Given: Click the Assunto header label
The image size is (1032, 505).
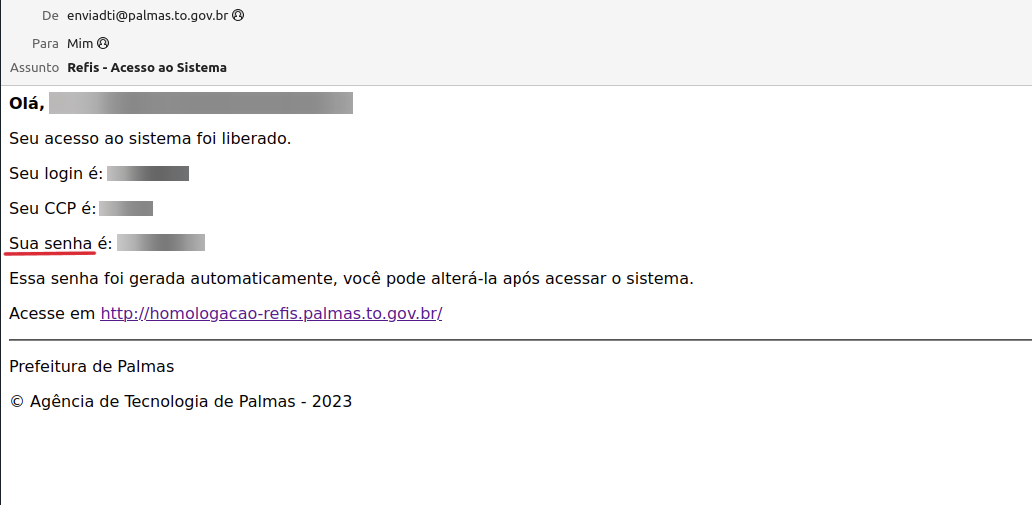Looking at the screenshot, I should (x=35, y=67).
